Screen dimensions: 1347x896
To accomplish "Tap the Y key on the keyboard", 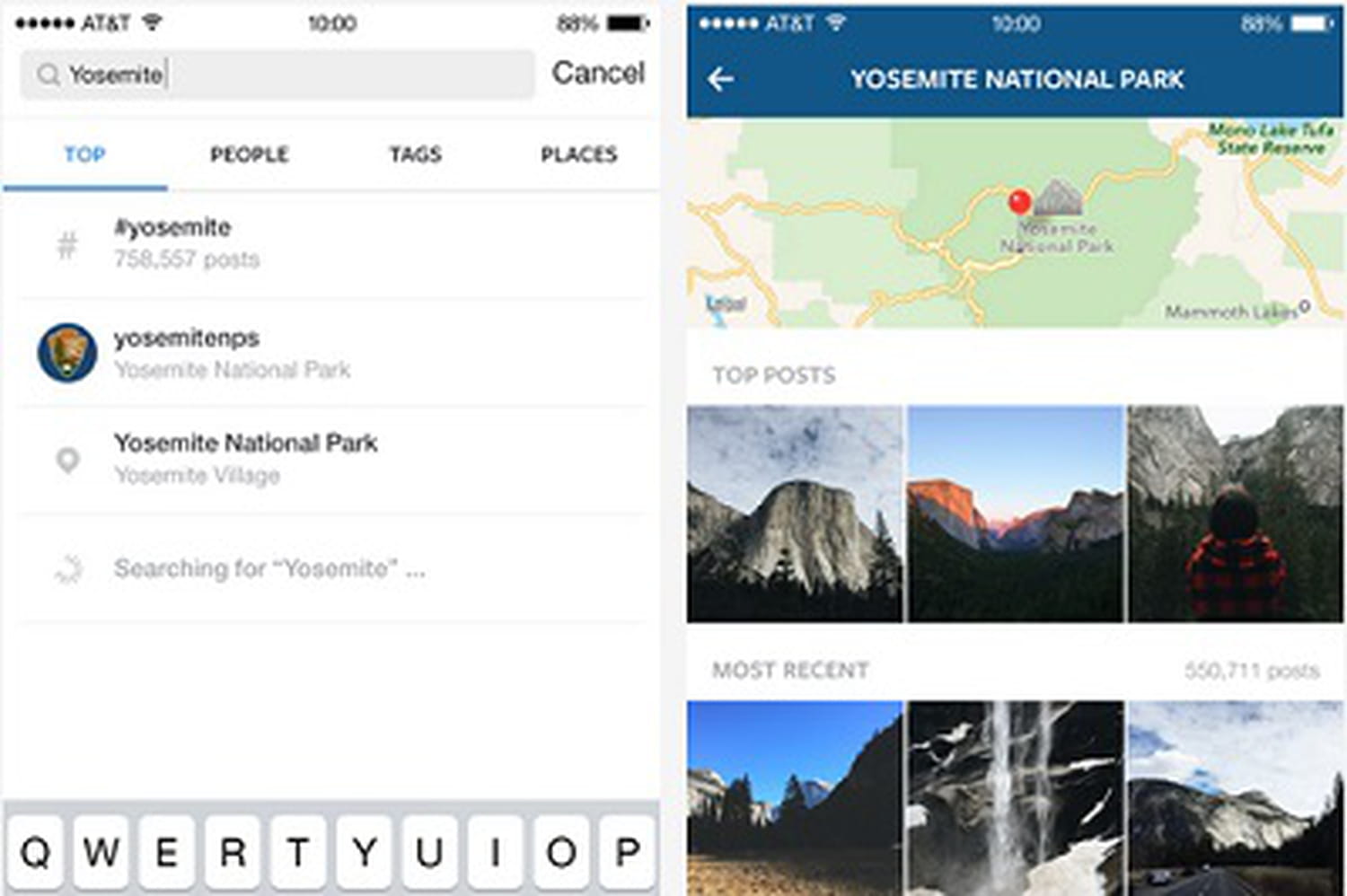I will 365,850.
